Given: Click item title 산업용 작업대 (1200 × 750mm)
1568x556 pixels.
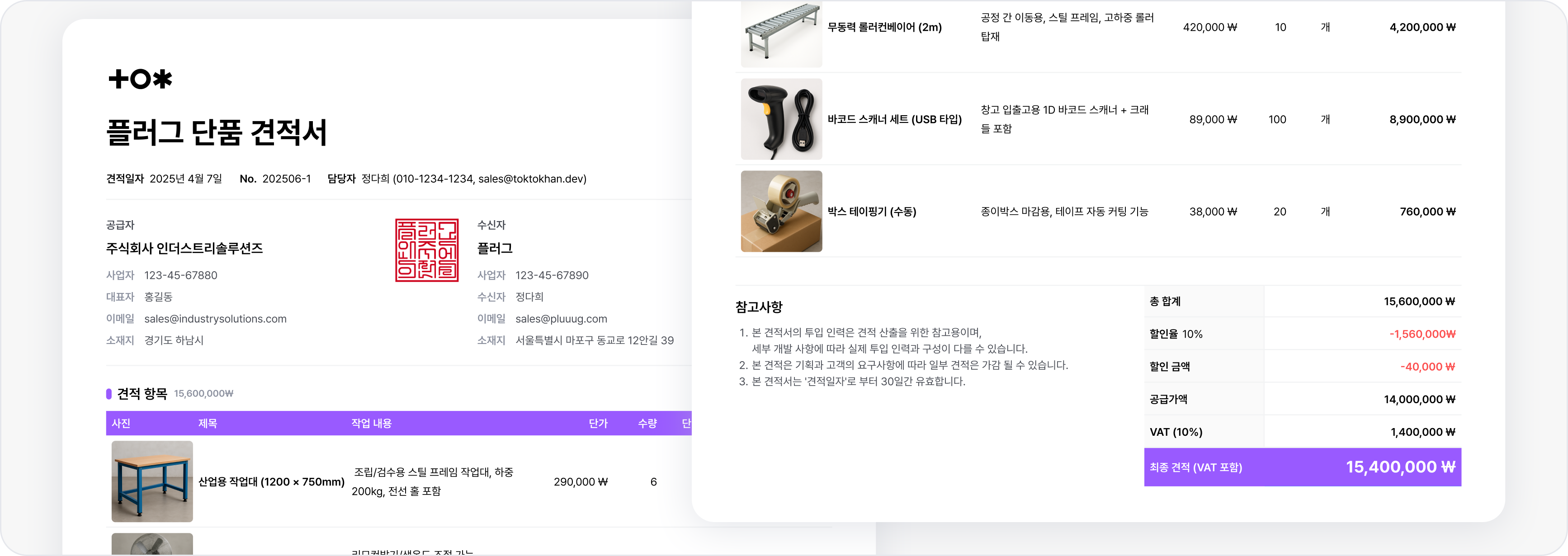Looking at the screenshot, I should click(x=271, y=482).
